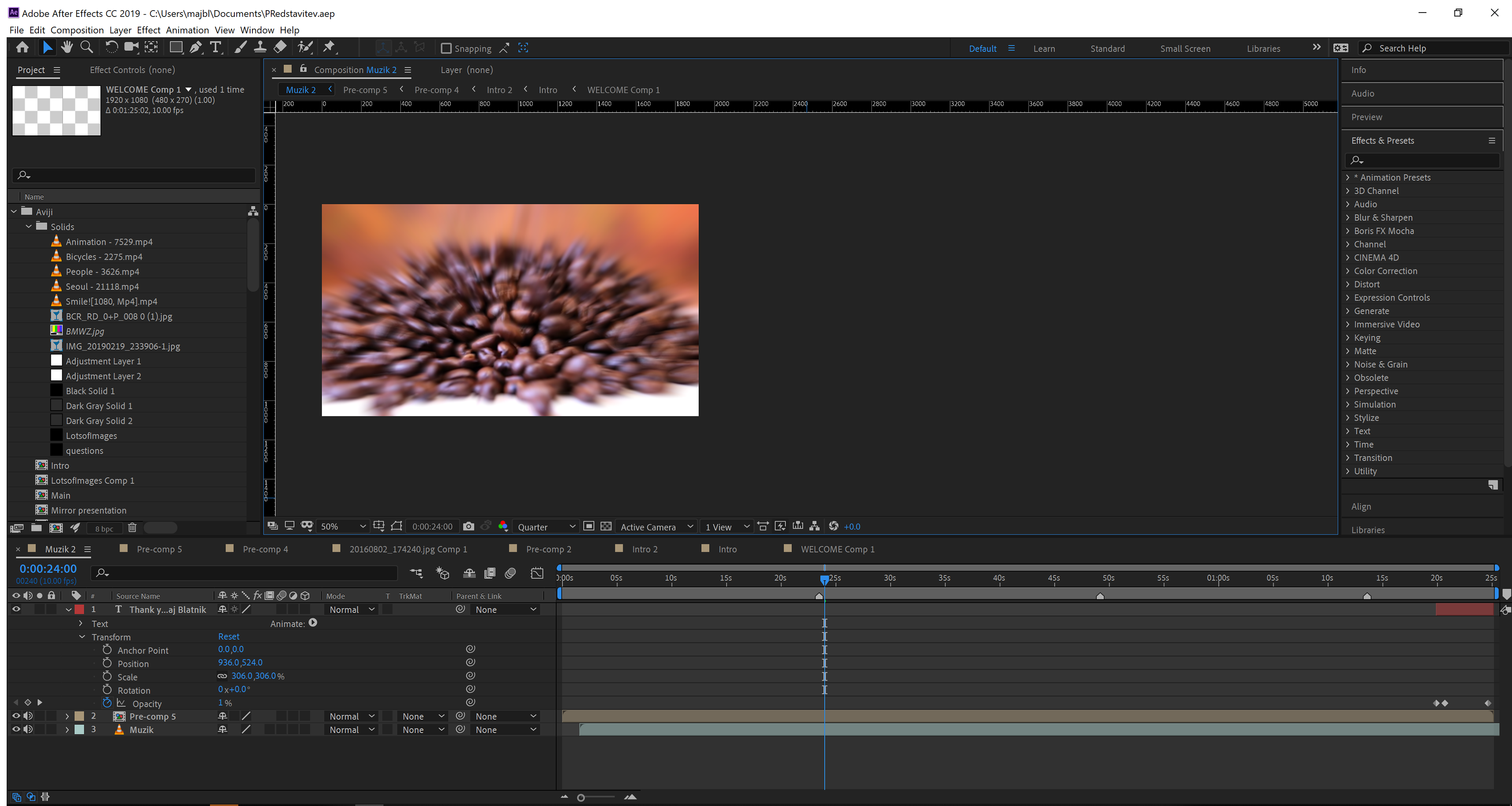1512x806 pixels.
Task: Select the Zoom tool in toolbar
Action: click(x=87, y=48)
